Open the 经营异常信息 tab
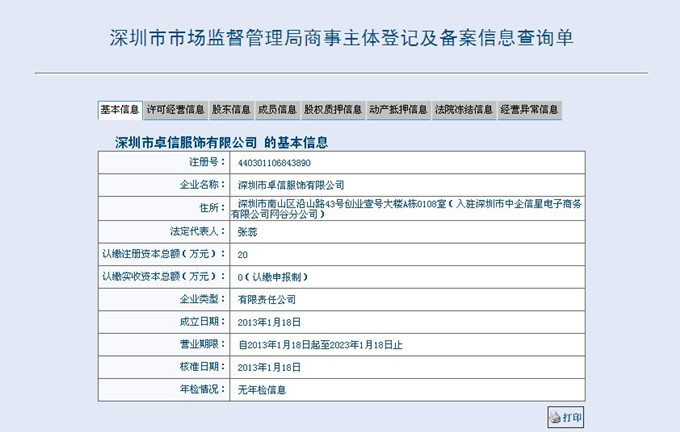This screenshot has width=680, height=432. (529, 110)
